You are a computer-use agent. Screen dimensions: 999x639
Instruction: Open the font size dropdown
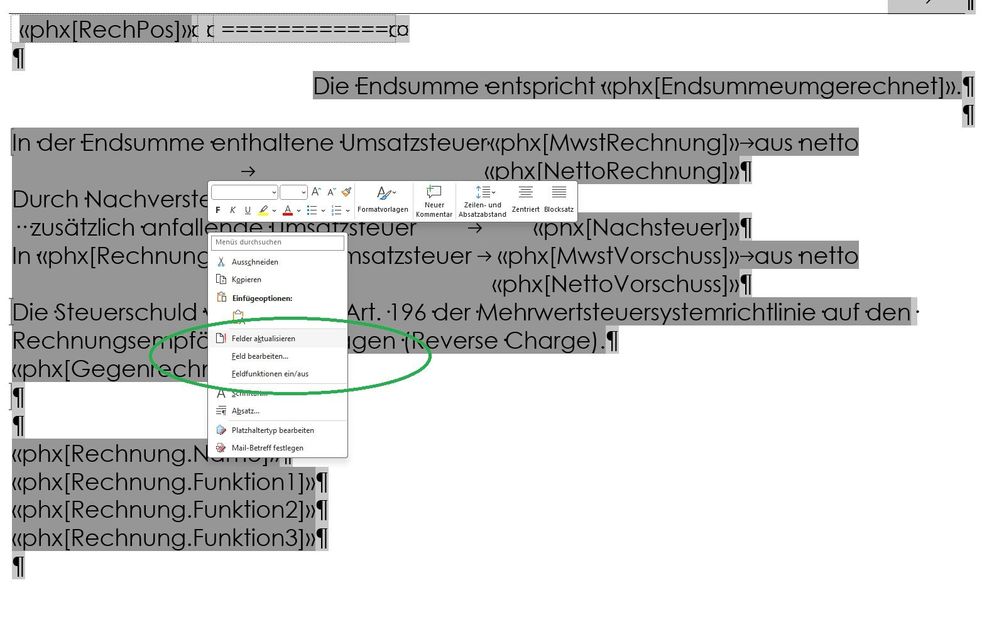tap(293, 191)
